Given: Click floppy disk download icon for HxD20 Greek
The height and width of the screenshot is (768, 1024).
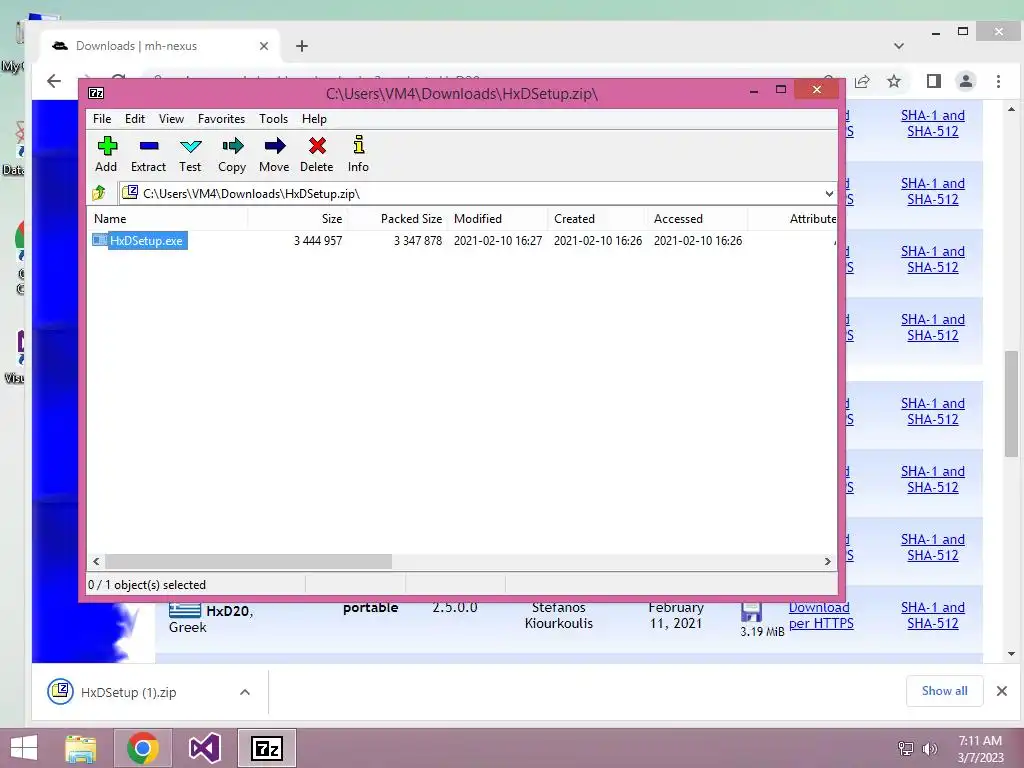Looking at the screenshot, I should (x=751, y=612).
